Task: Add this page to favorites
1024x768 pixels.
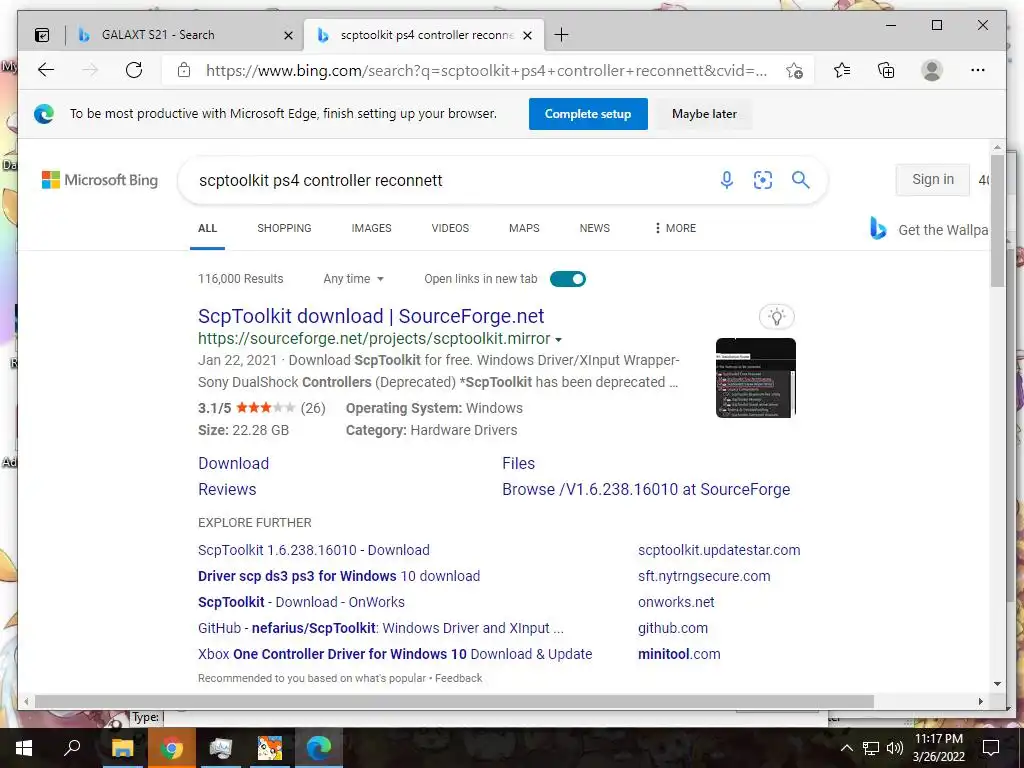Action: pos(794,71)
